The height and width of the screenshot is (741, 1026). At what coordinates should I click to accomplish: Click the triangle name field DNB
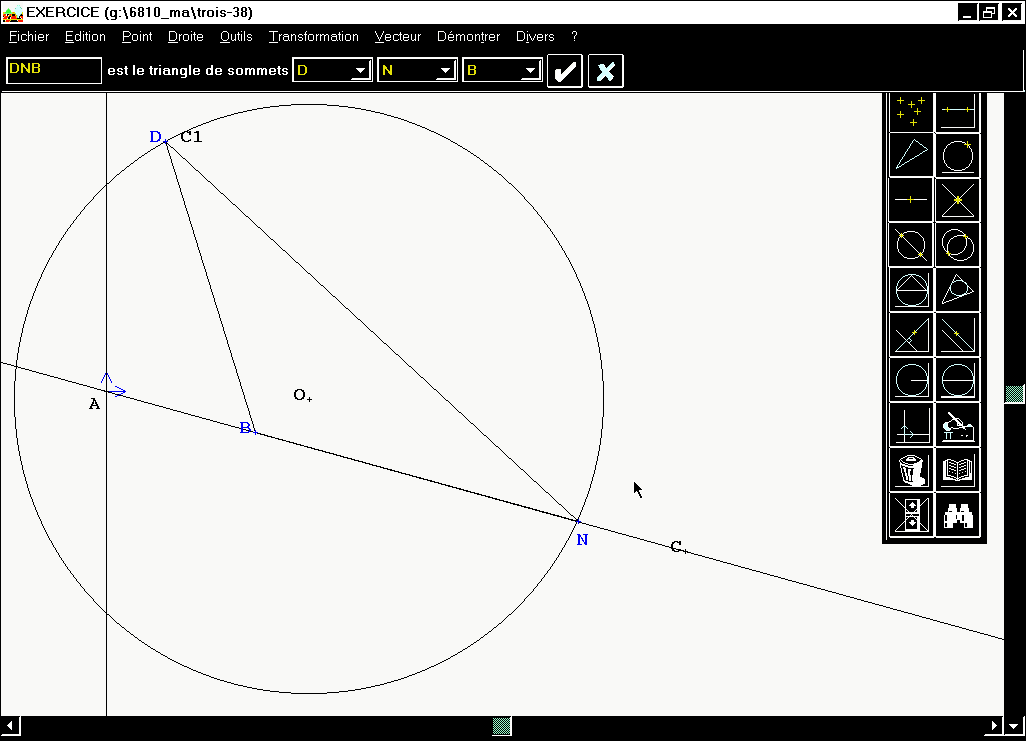click(x=54, y=70)
